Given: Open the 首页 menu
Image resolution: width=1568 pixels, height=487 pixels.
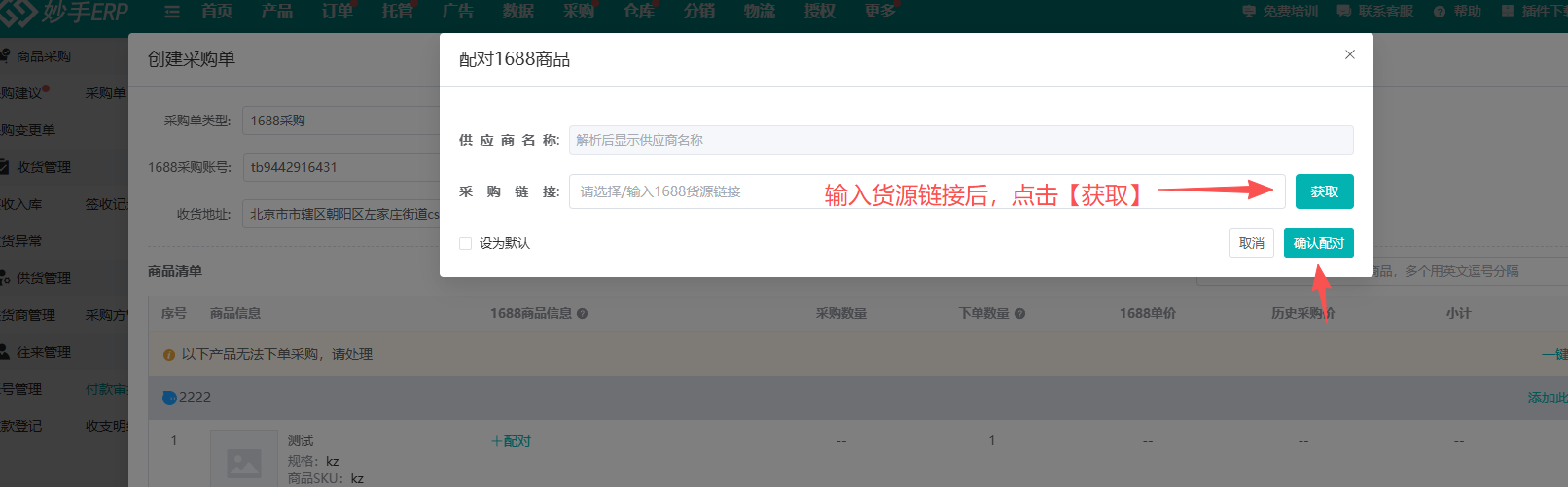Looking at the screenshot, I should click(217, 12).
